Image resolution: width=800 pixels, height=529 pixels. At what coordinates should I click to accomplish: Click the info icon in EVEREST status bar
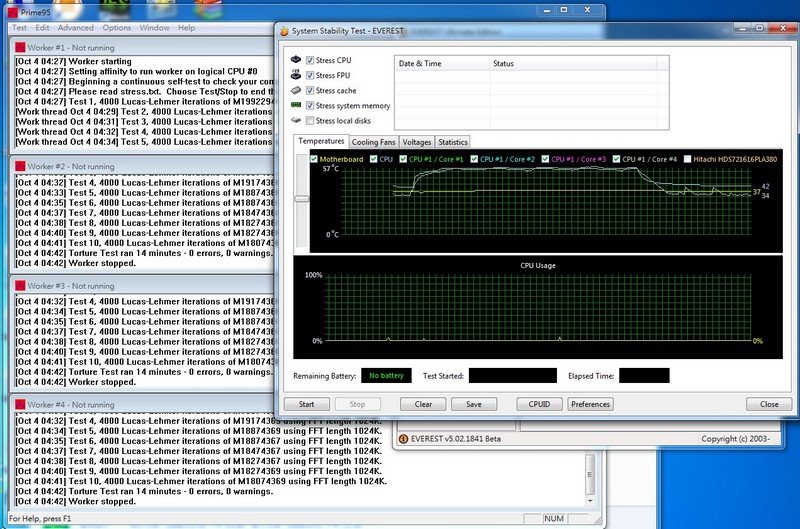[x=403, y=439]
